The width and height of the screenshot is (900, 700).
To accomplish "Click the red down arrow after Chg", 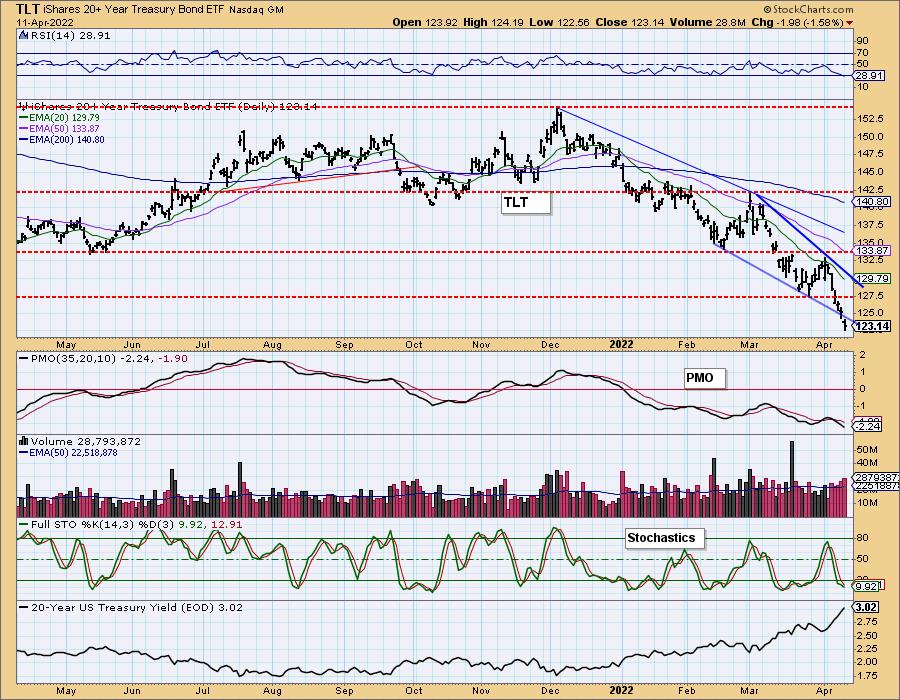I will click(849, 23).
